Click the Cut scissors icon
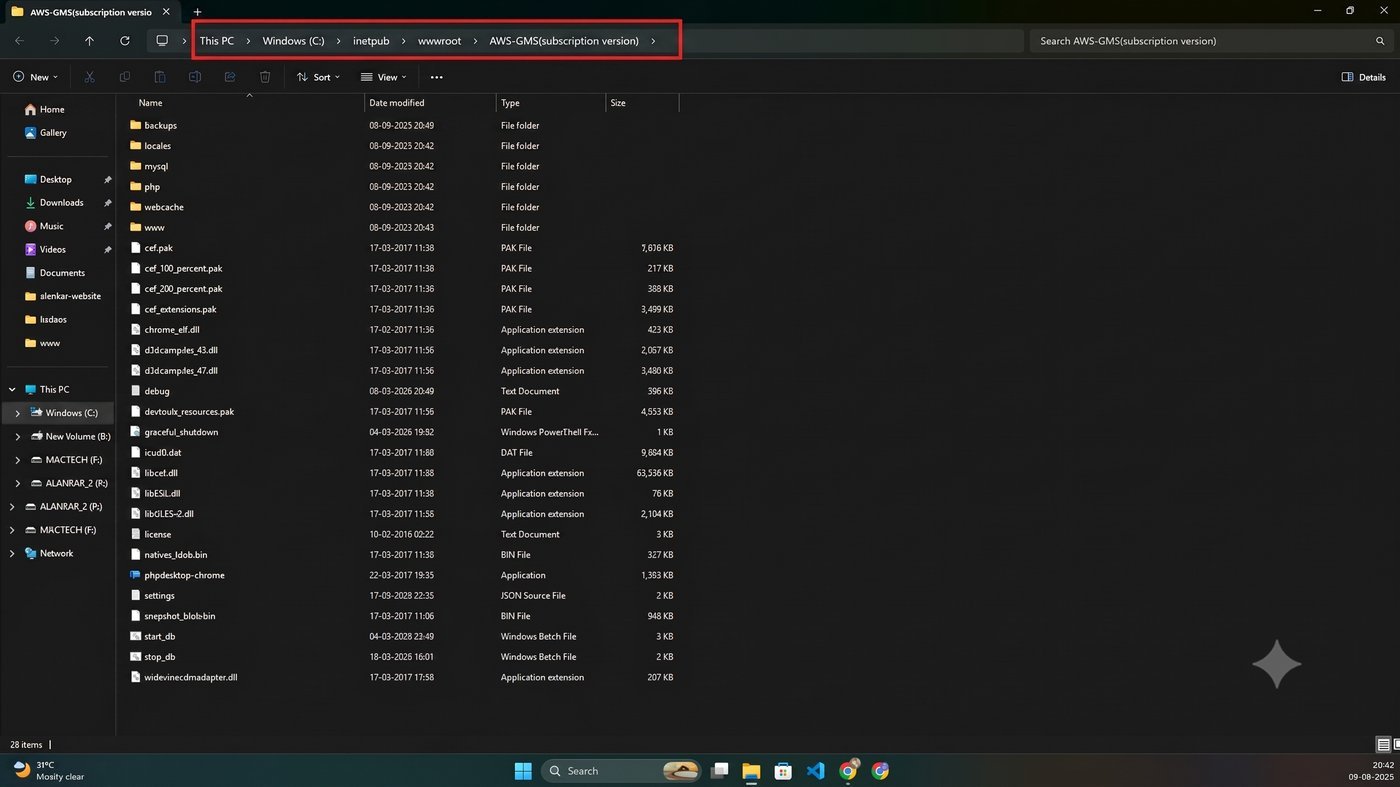The width and height of the screenshot is (1400, 787). (89, 77)
